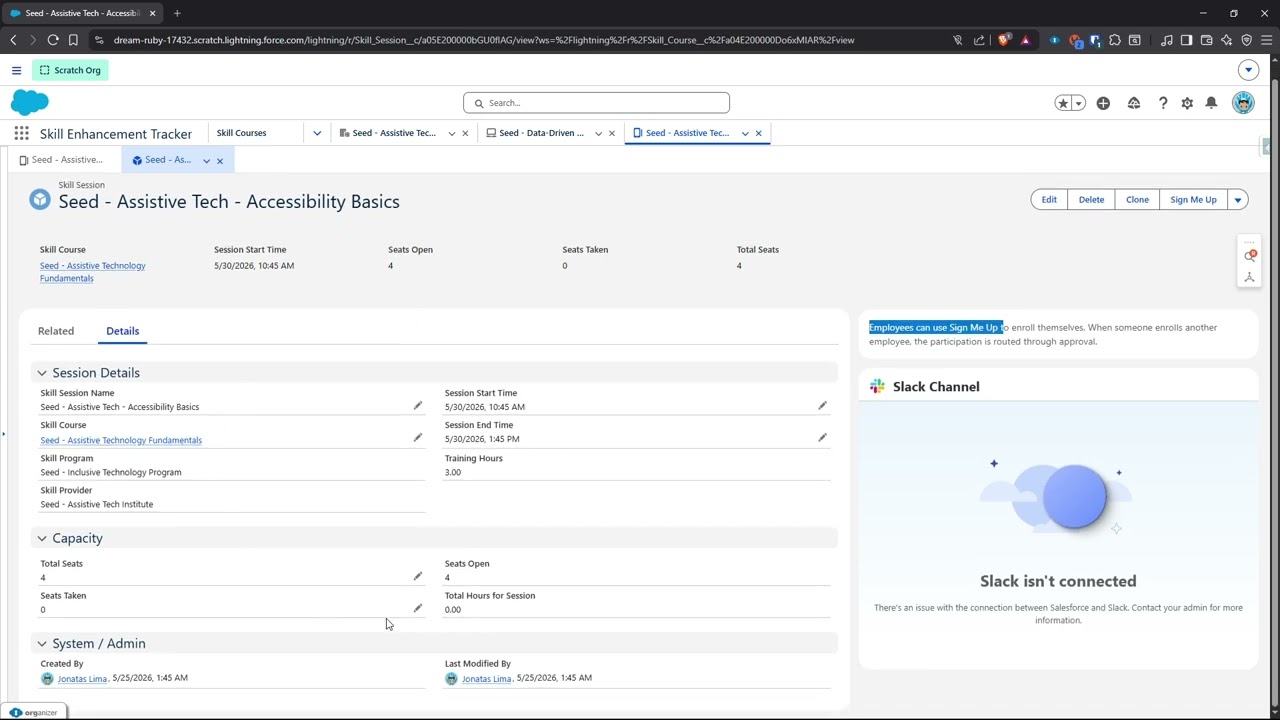Open Skill Course link in record highlights
The height and width of the screenshot is (720, 1280).
(93, 272)
